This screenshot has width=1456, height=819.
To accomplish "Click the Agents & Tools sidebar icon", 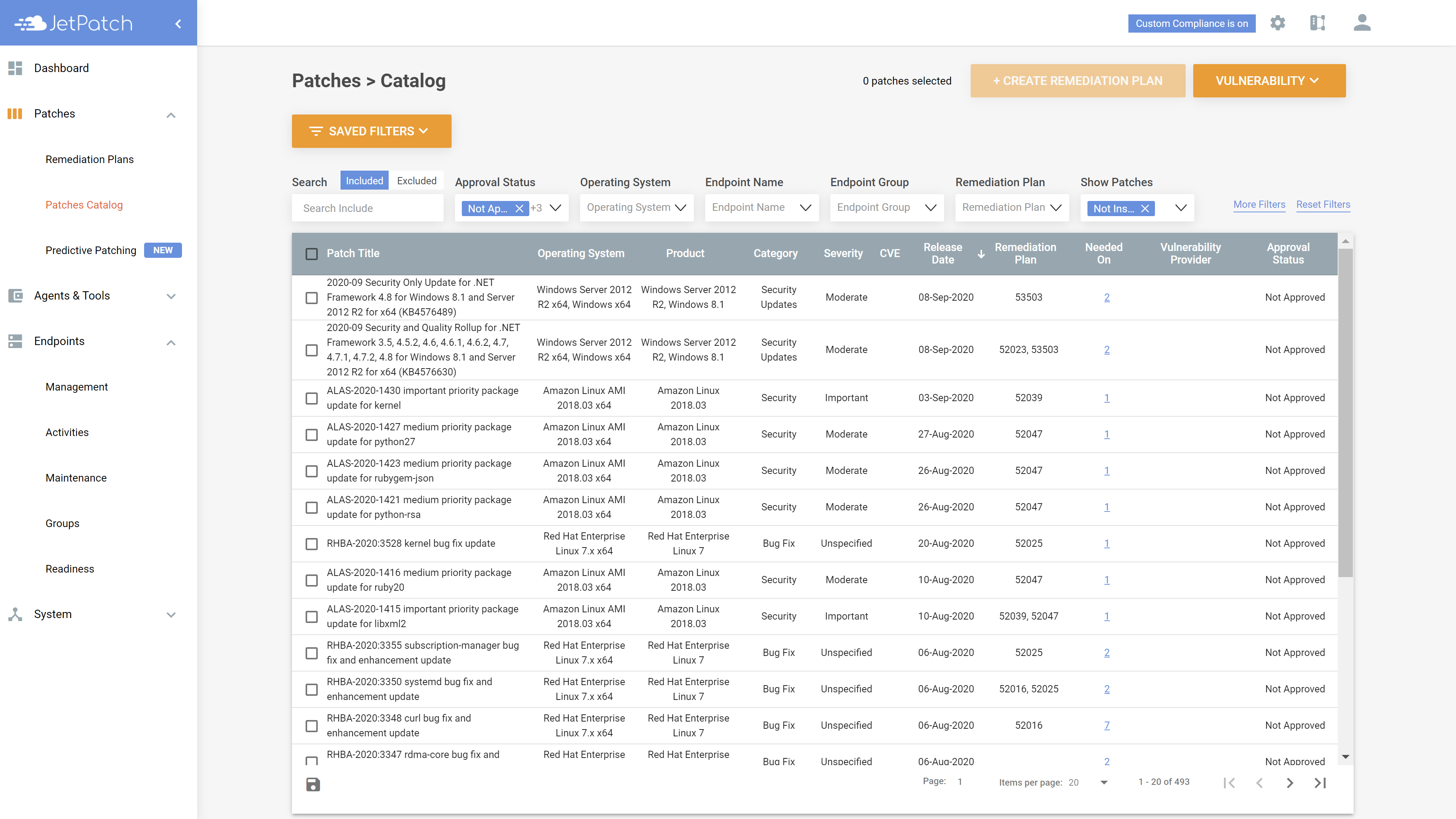I will point(15,296).
